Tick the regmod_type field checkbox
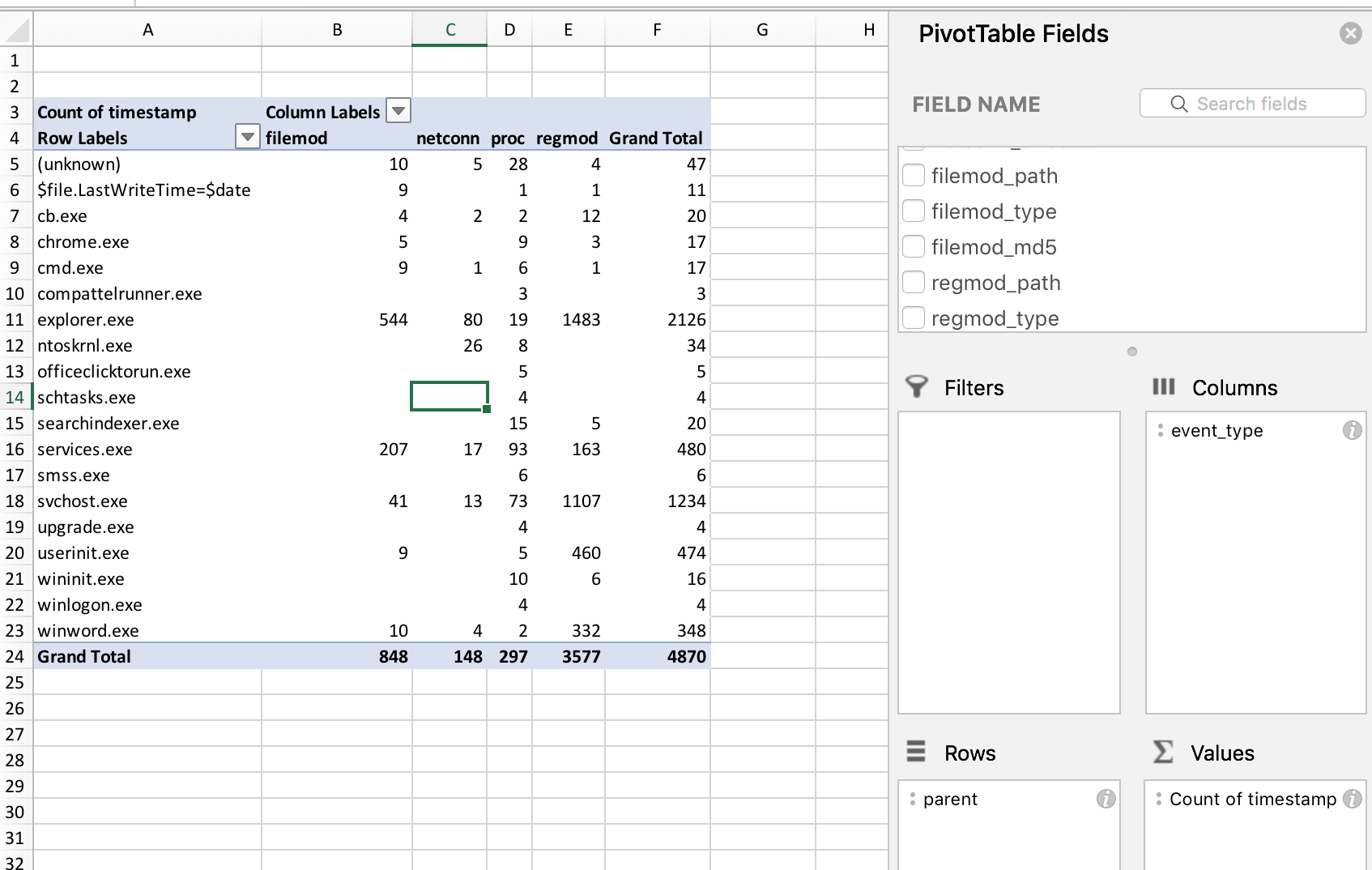This screenshot has width=1372, height=870. click(914, 318)
